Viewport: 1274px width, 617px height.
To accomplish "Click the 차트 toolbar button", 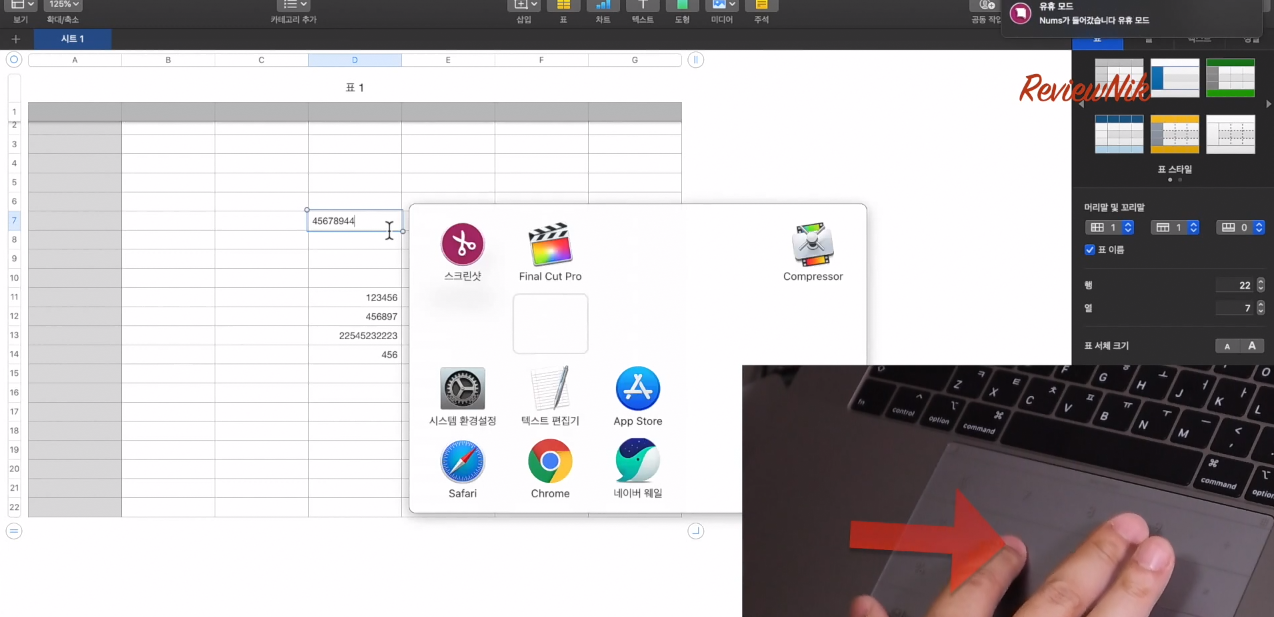I will pyautogui.click(x=603, y=6).
